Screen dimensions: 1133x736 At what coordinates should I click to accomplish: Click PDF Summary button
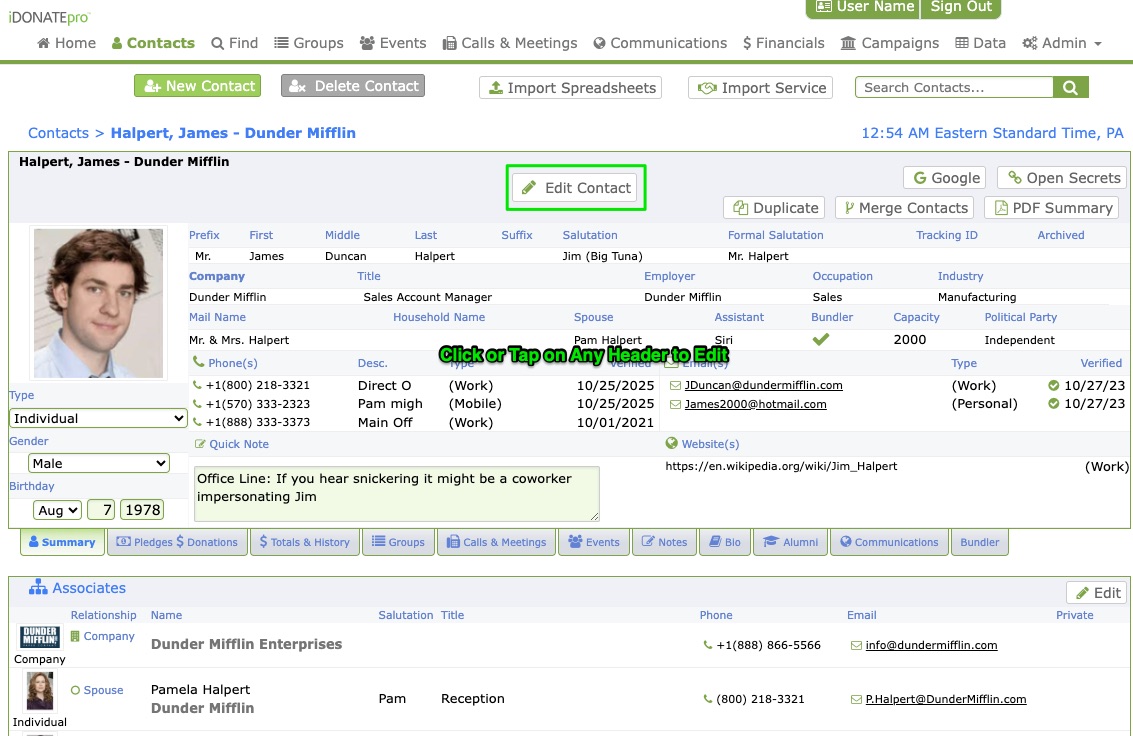click(1051, 208)
